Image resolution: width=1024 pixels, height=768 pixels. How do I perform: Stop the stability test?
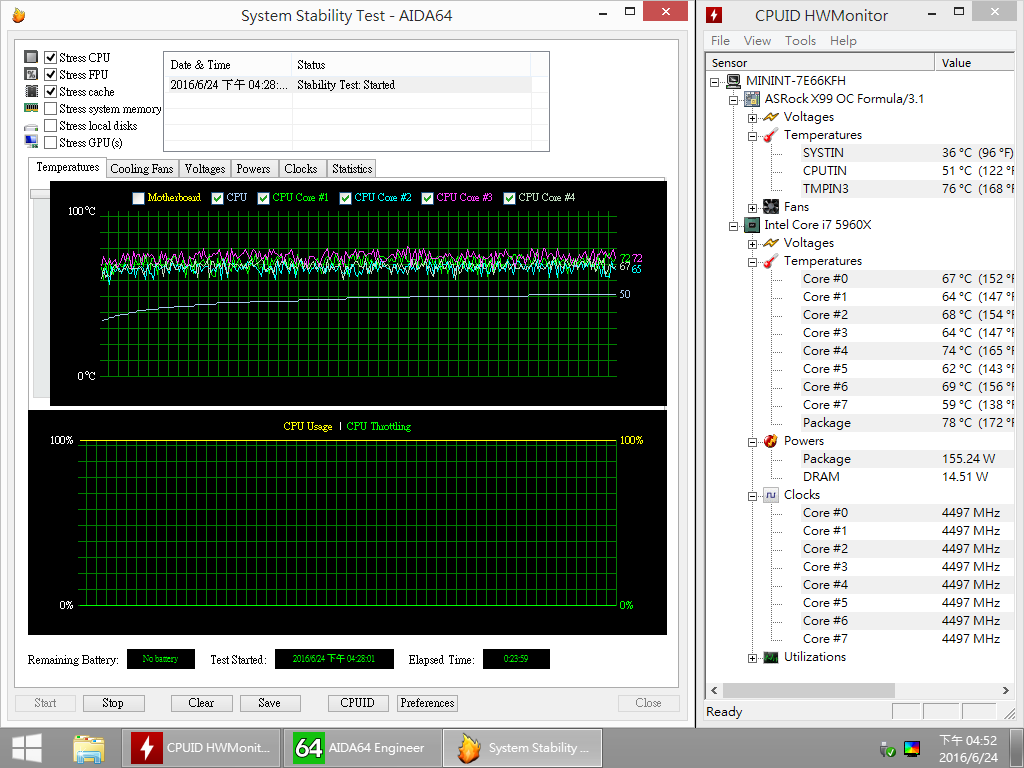click(x=113, y=703)
